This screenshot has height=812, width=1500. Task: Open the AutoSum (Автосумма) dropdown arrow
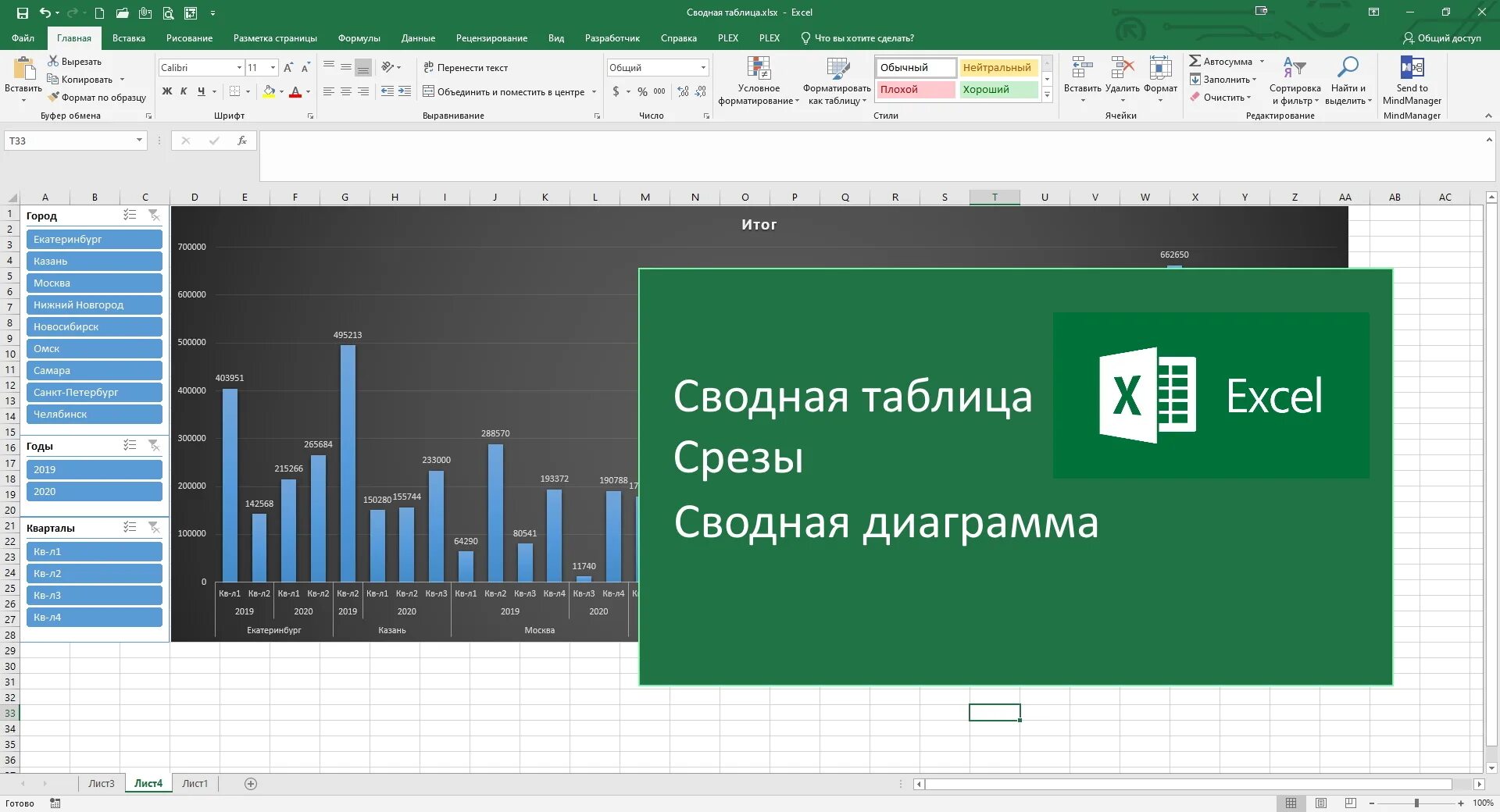[1262, 61]
